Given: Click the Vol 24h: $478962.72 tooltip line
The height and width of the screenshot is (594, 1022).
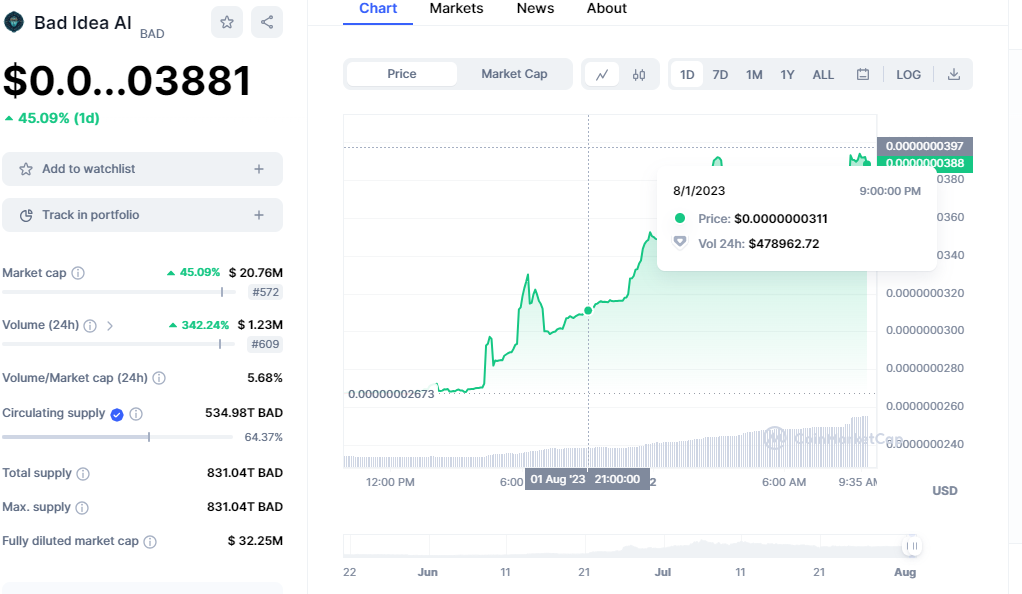Looking at the screenshot, I should tap(759, 244).
